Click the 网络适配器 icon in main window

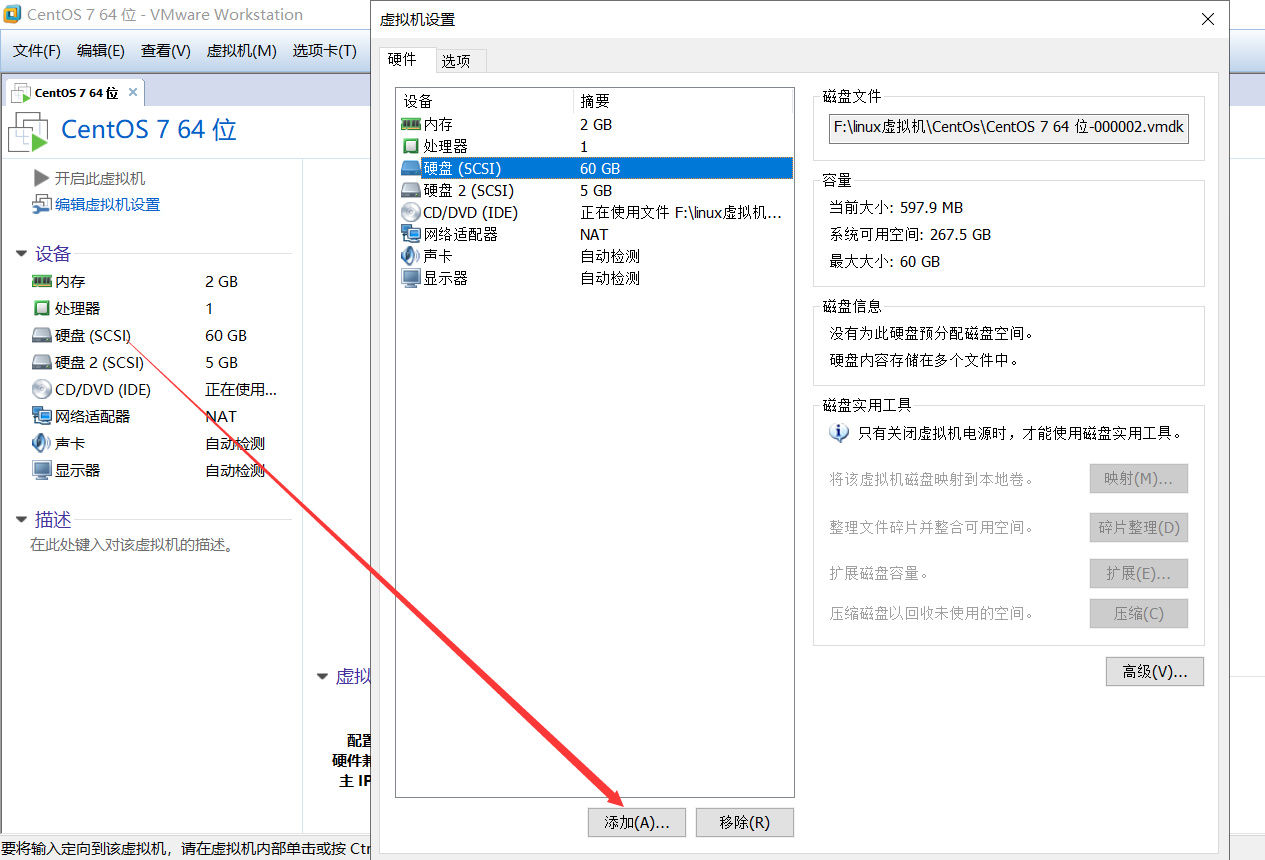pyautogui.click(x=41, y=417)
